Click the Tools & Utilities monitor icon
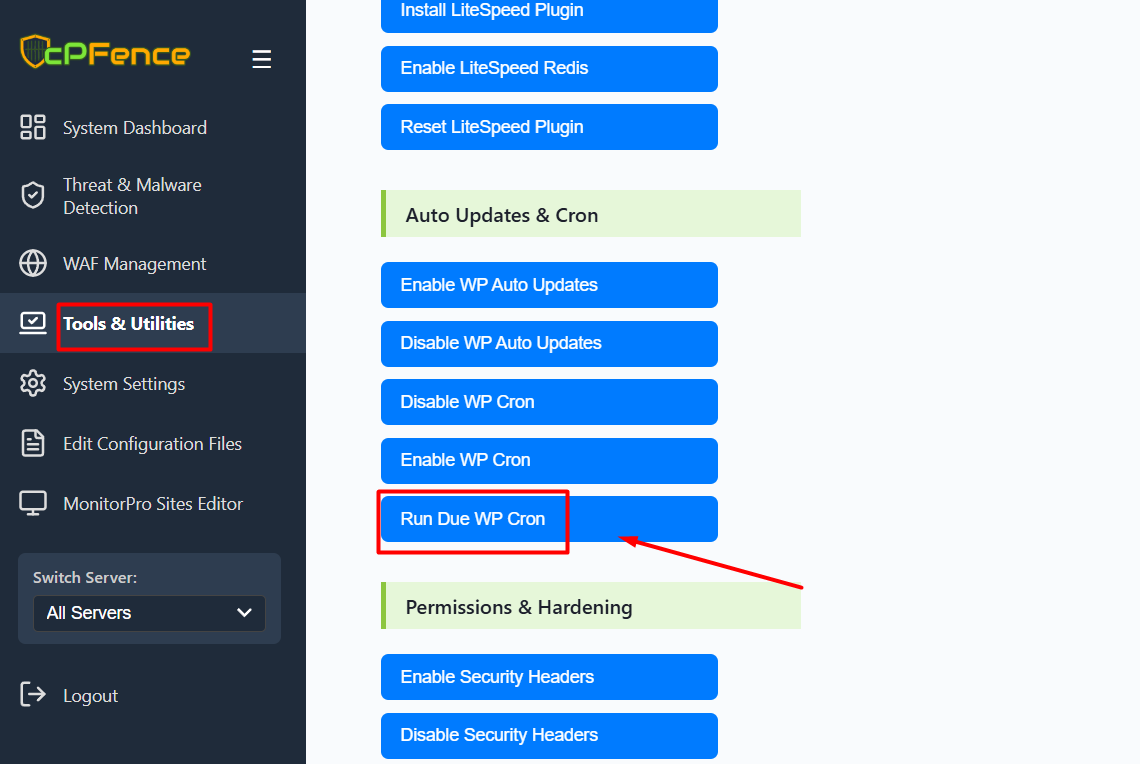 tap(33, 323)
